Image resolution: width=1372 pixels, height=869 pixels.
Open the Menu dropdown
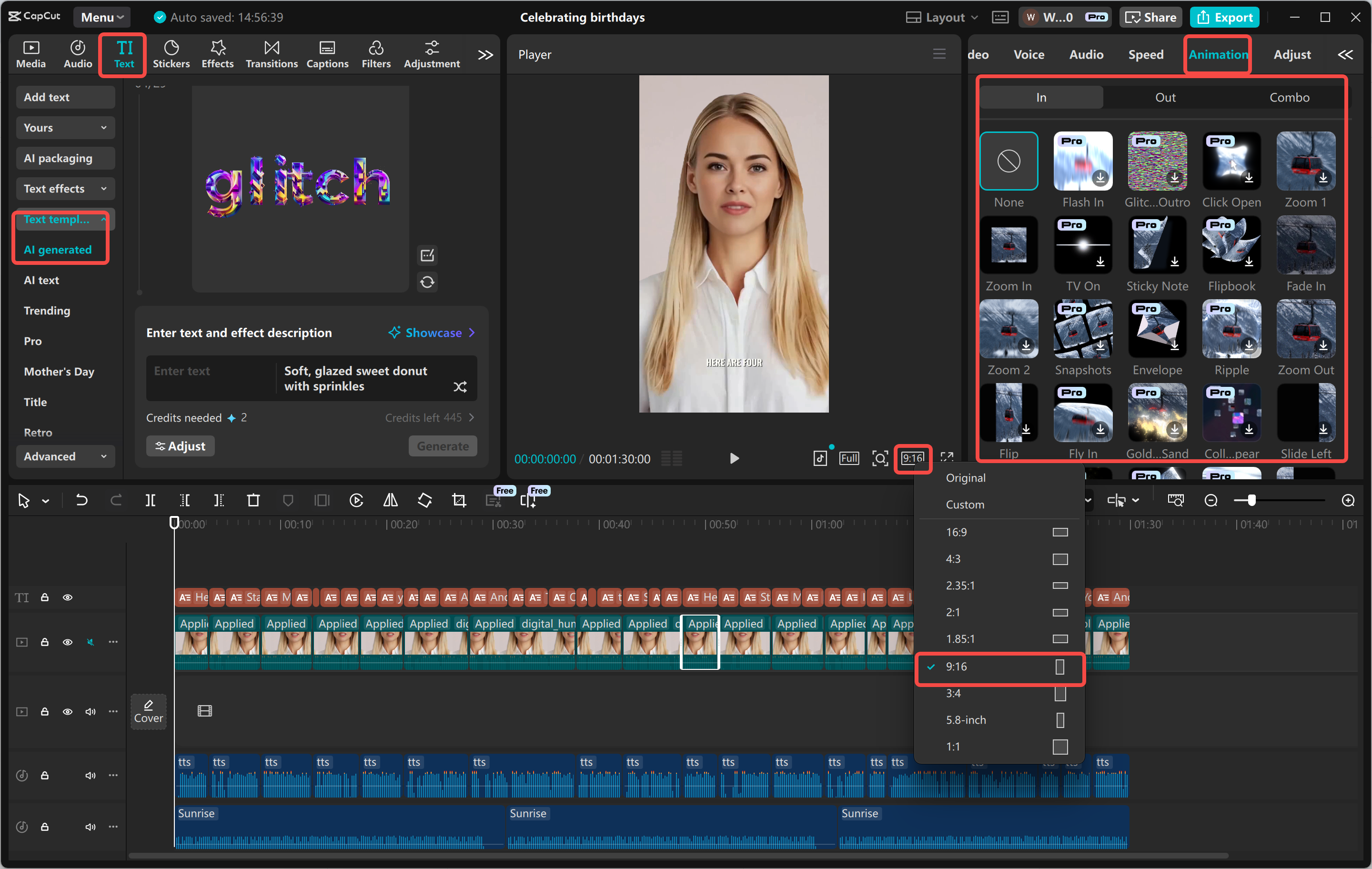[x=101, y=17]
